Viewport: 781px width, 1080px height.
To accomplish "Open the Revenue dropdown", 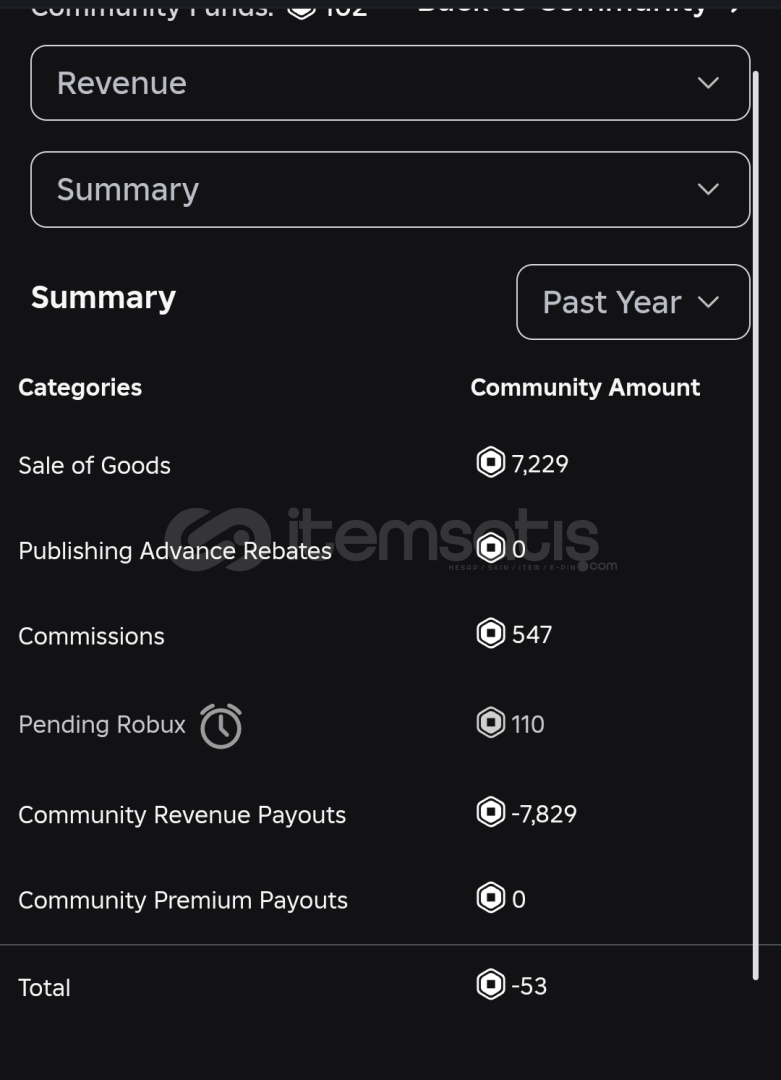I will point(390,83).
